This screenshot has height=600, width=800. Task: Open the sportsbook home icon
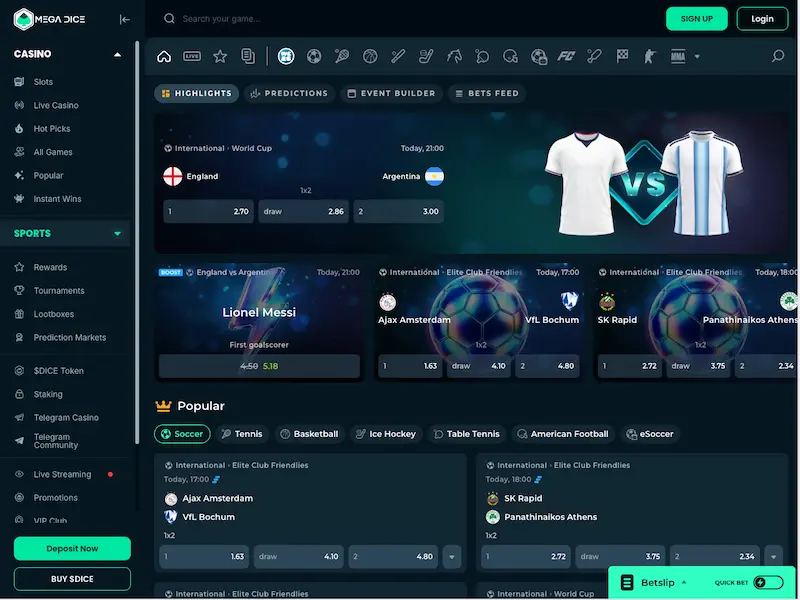click(164, 56)
